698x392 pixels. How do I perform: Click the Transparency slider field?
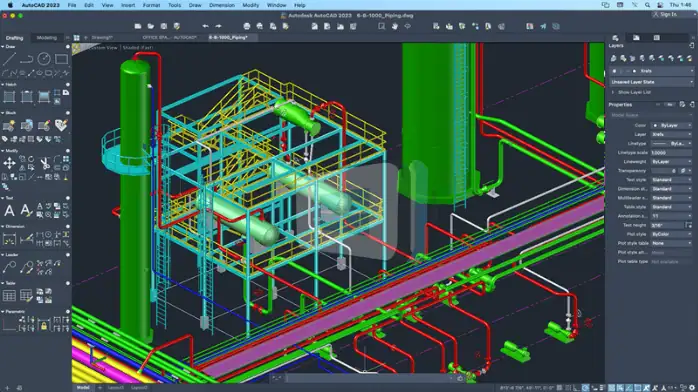664,171
